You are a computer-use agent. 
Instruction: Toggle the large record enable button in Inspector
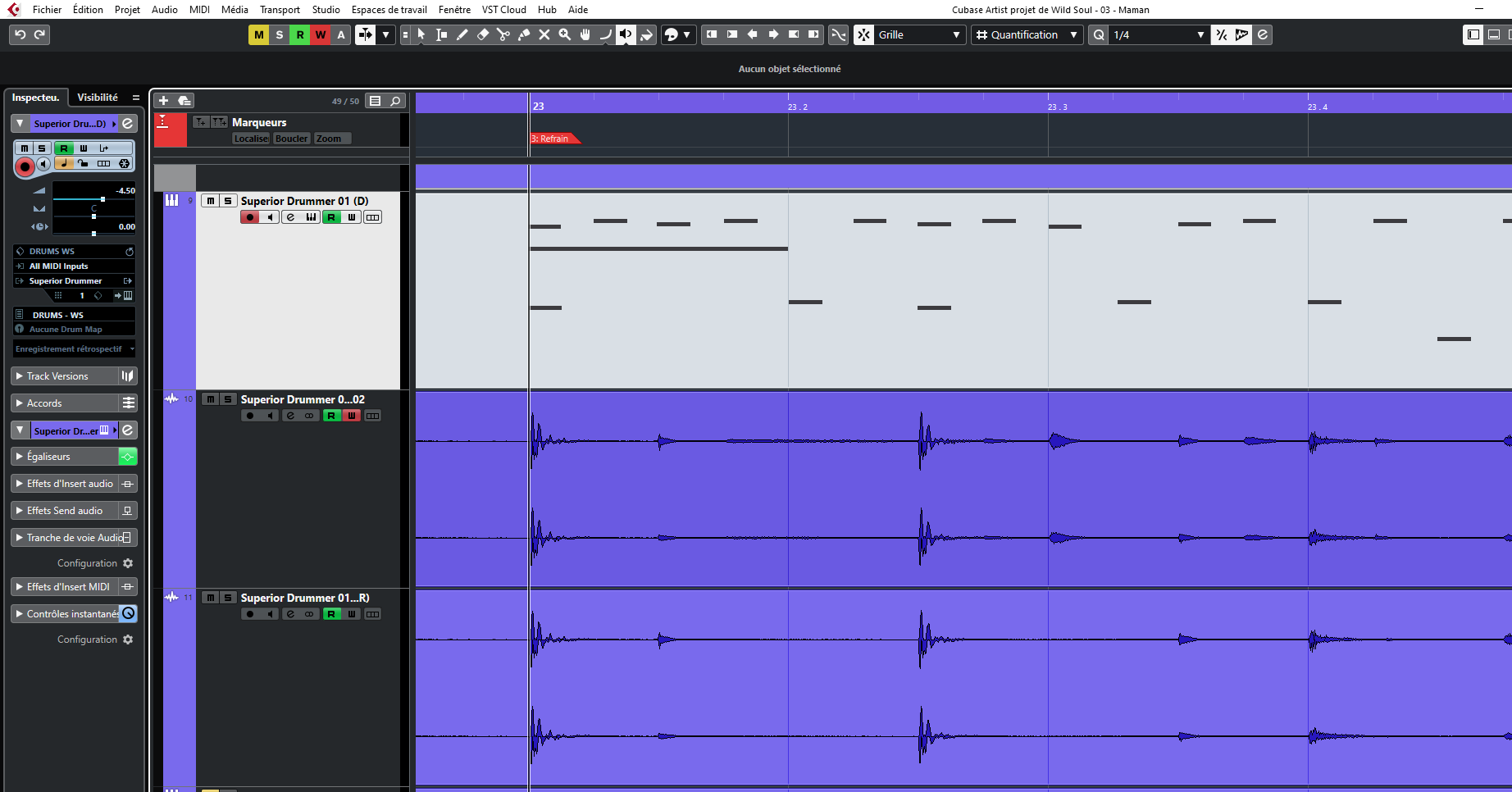point(25,167)
